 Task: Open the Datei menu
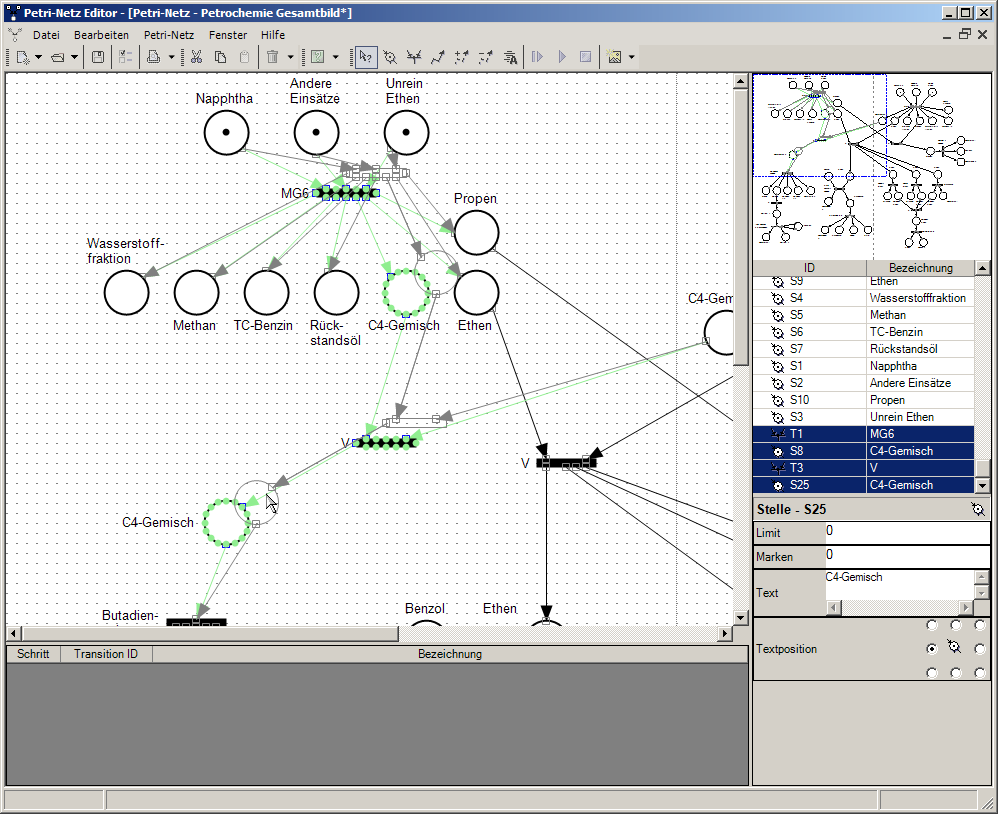[x=46, y=35]
